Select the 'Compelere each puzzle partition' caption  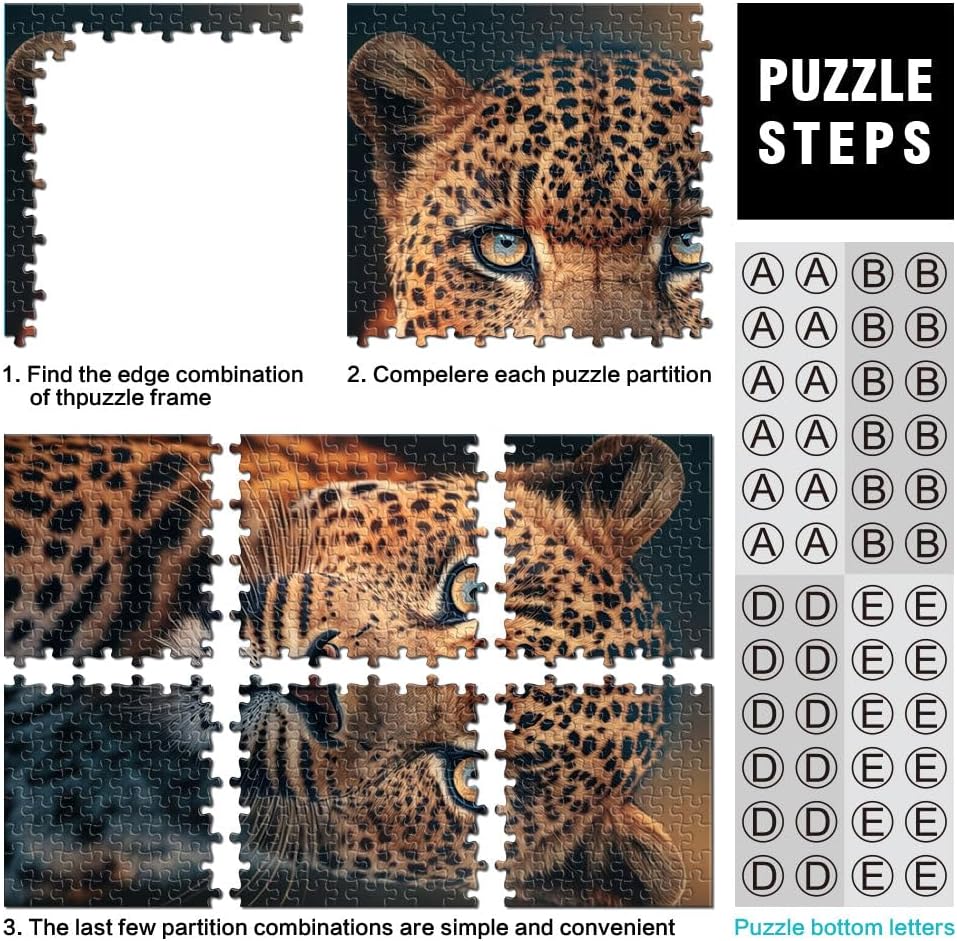pyautogui.click(x=529, y=375)
